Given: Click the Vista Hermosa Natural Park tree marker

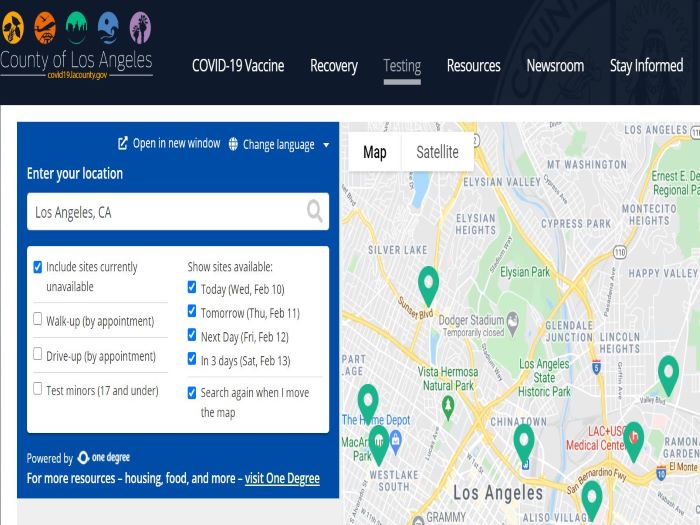Looking at the screenshot, I should click(448, 408).
